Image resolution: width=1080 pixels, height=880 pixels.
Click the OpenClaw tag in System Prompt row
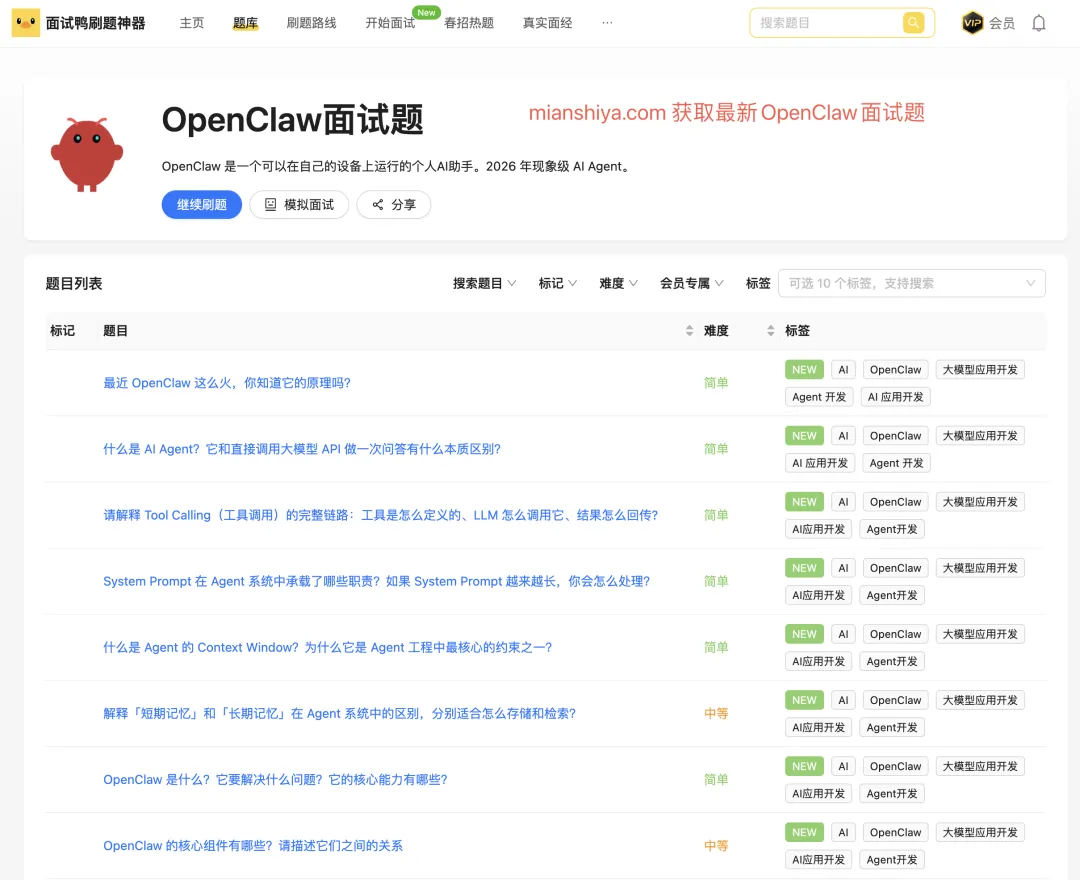[x=895, y=568]
